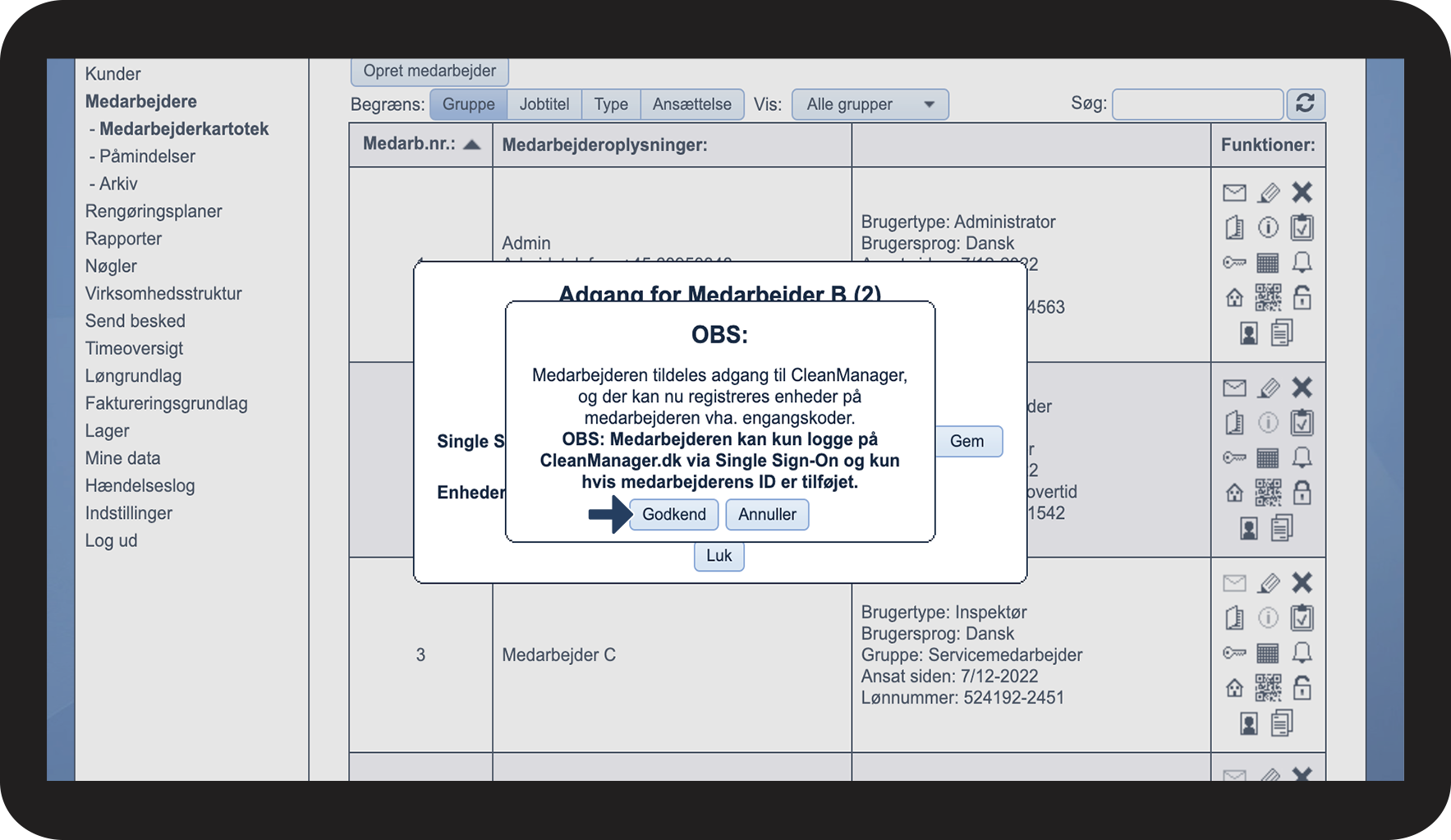Click the bell reminder icon in Admin row

coord(1302,263)
